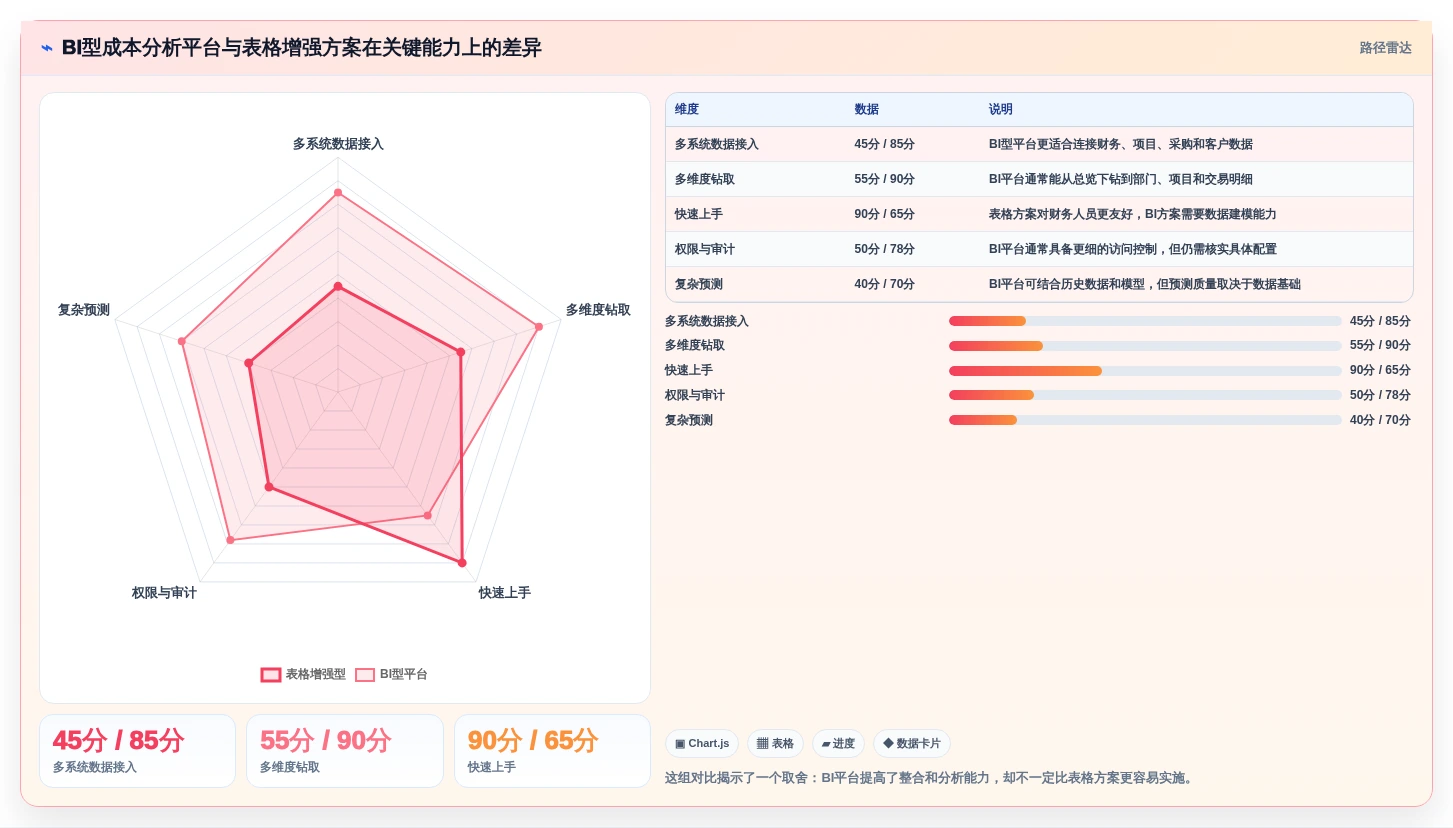Click table cell 复杂预测

coord(699,284)
